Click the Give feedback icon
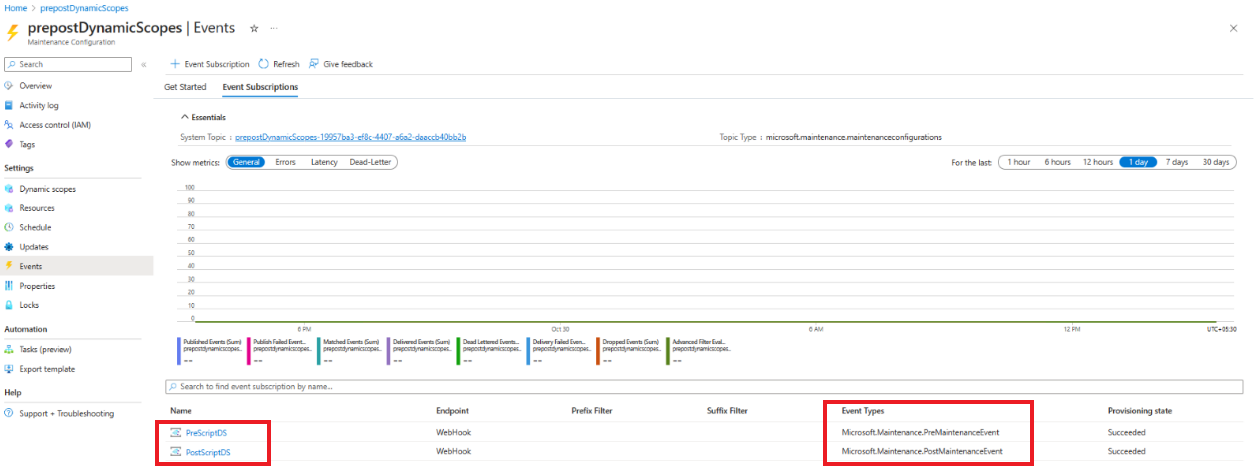 click(x=314, y=64)
